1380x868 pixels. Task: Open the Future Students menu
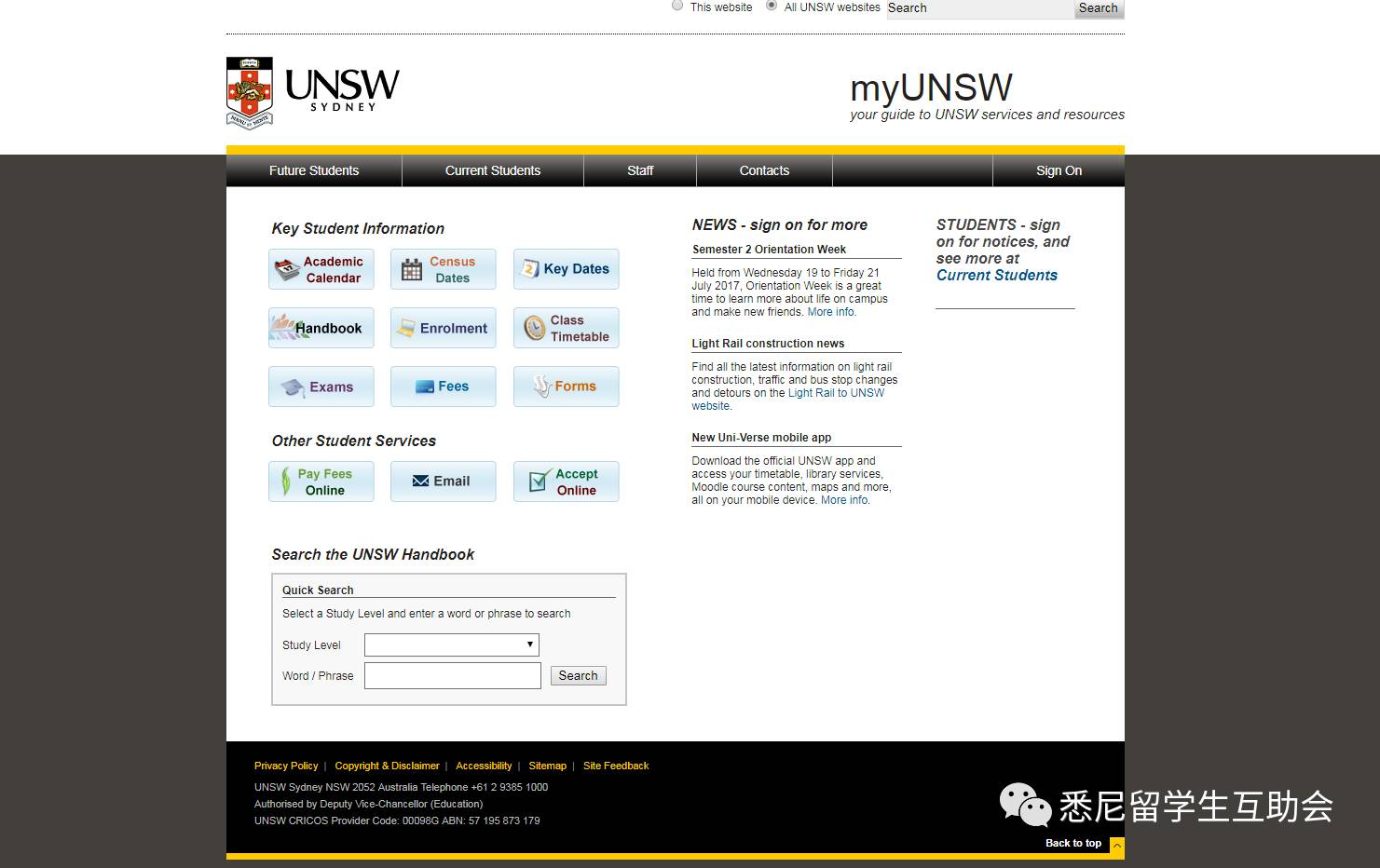(x=314, y=170)
